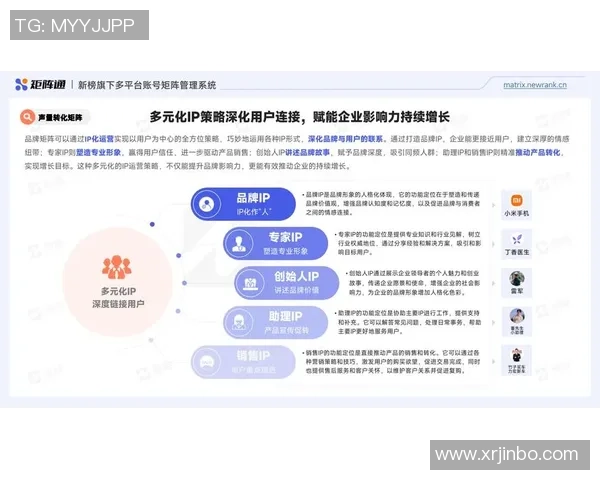Viewport: 600px width, 480px height.
Task: Click the 讲述品牌价值 subtitle
Action: tap(297, 290)
